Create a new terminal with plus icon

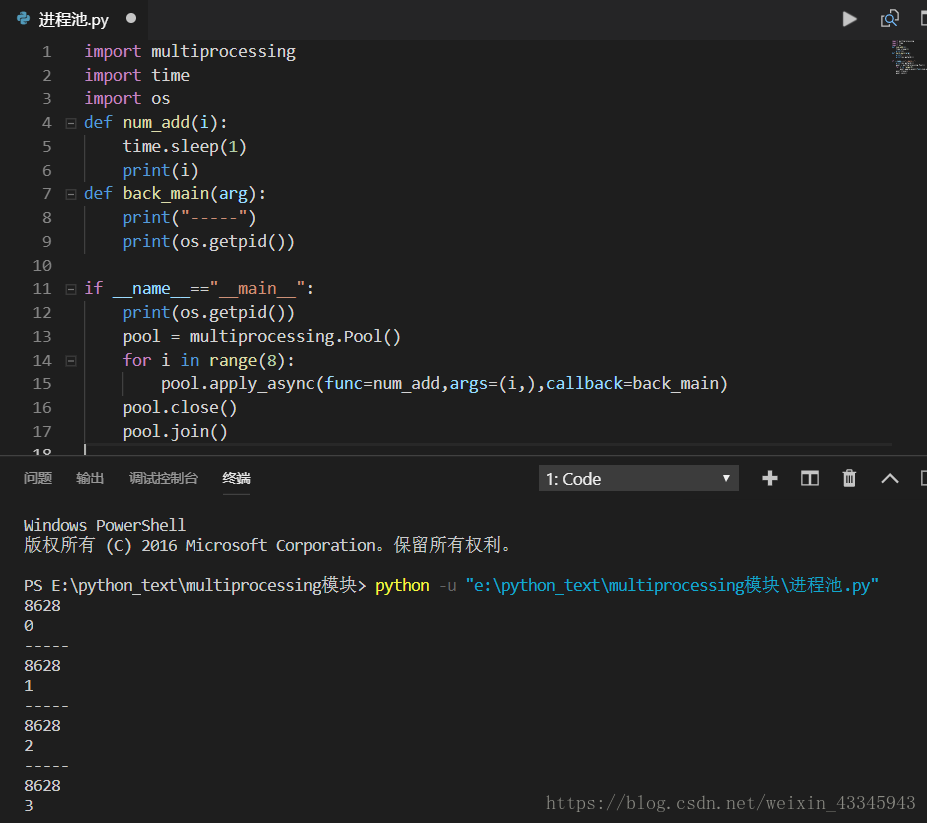[x=770, y=478]
